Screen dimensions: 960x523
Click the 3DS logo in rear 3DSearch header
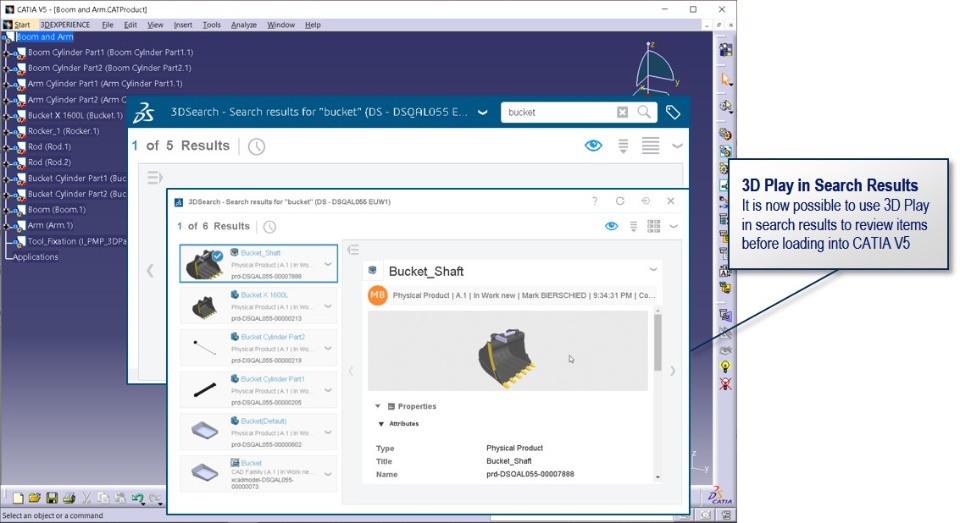[x=144, y=112]
